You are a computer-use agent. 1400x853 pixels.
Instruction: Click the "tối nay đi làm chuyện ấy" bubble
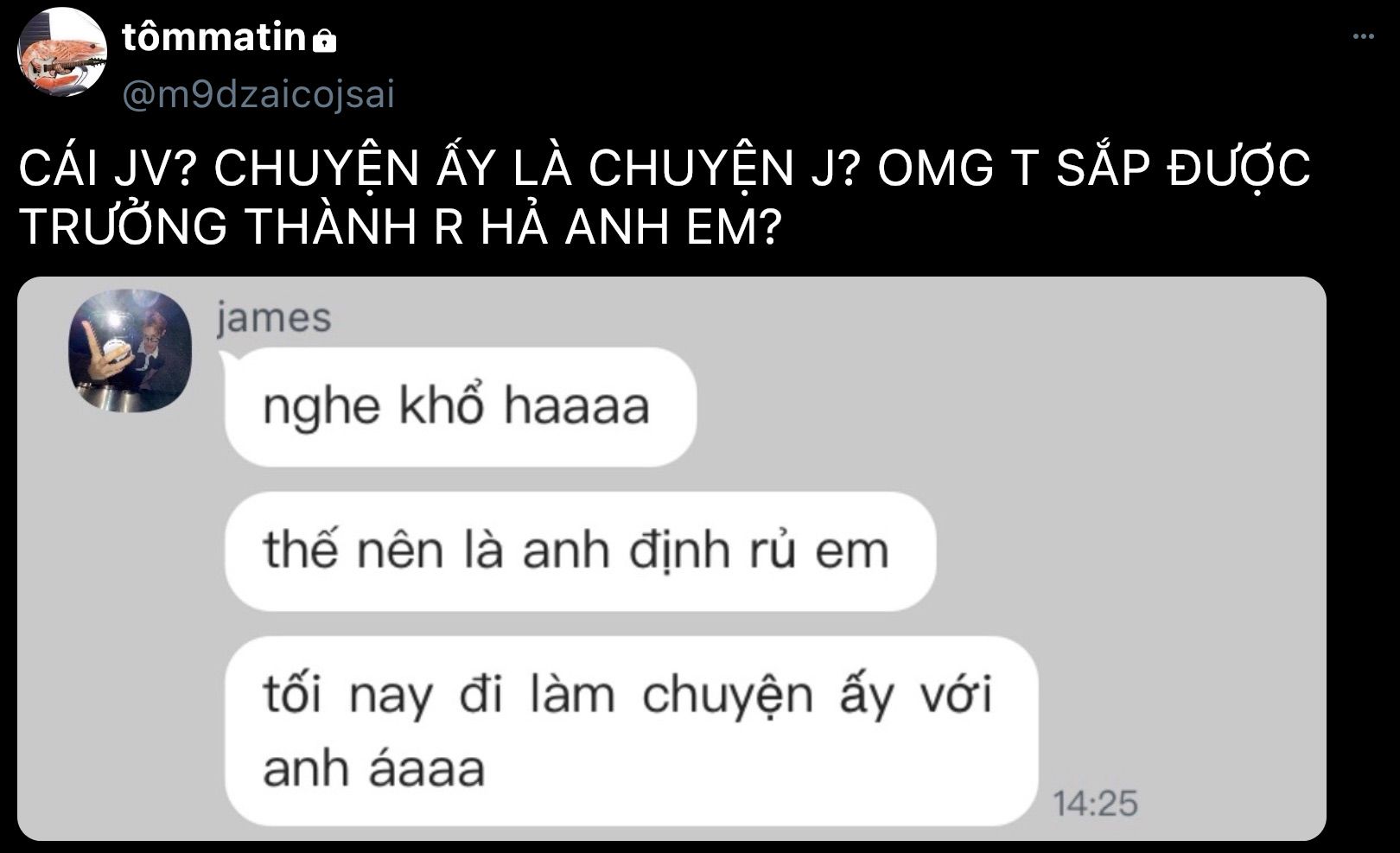[x=631, y=731]
